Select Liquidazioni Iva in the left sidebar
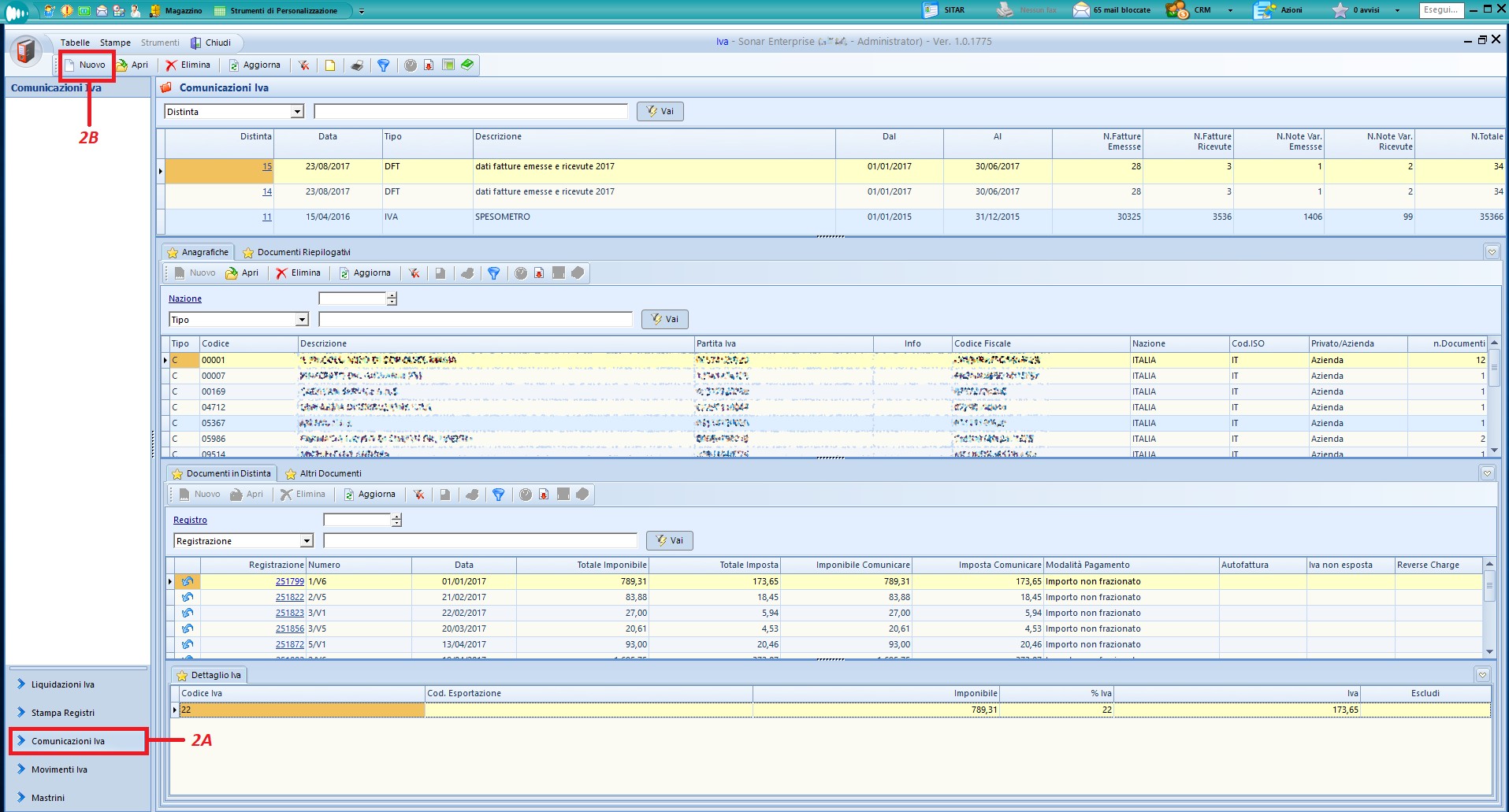 62,684
